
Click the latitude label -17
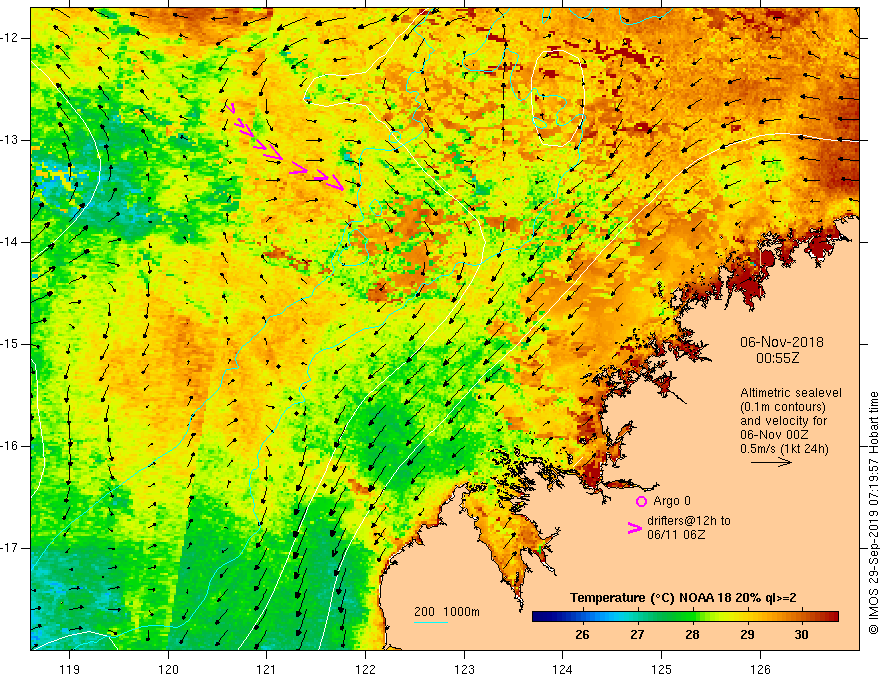pos(10,548)
